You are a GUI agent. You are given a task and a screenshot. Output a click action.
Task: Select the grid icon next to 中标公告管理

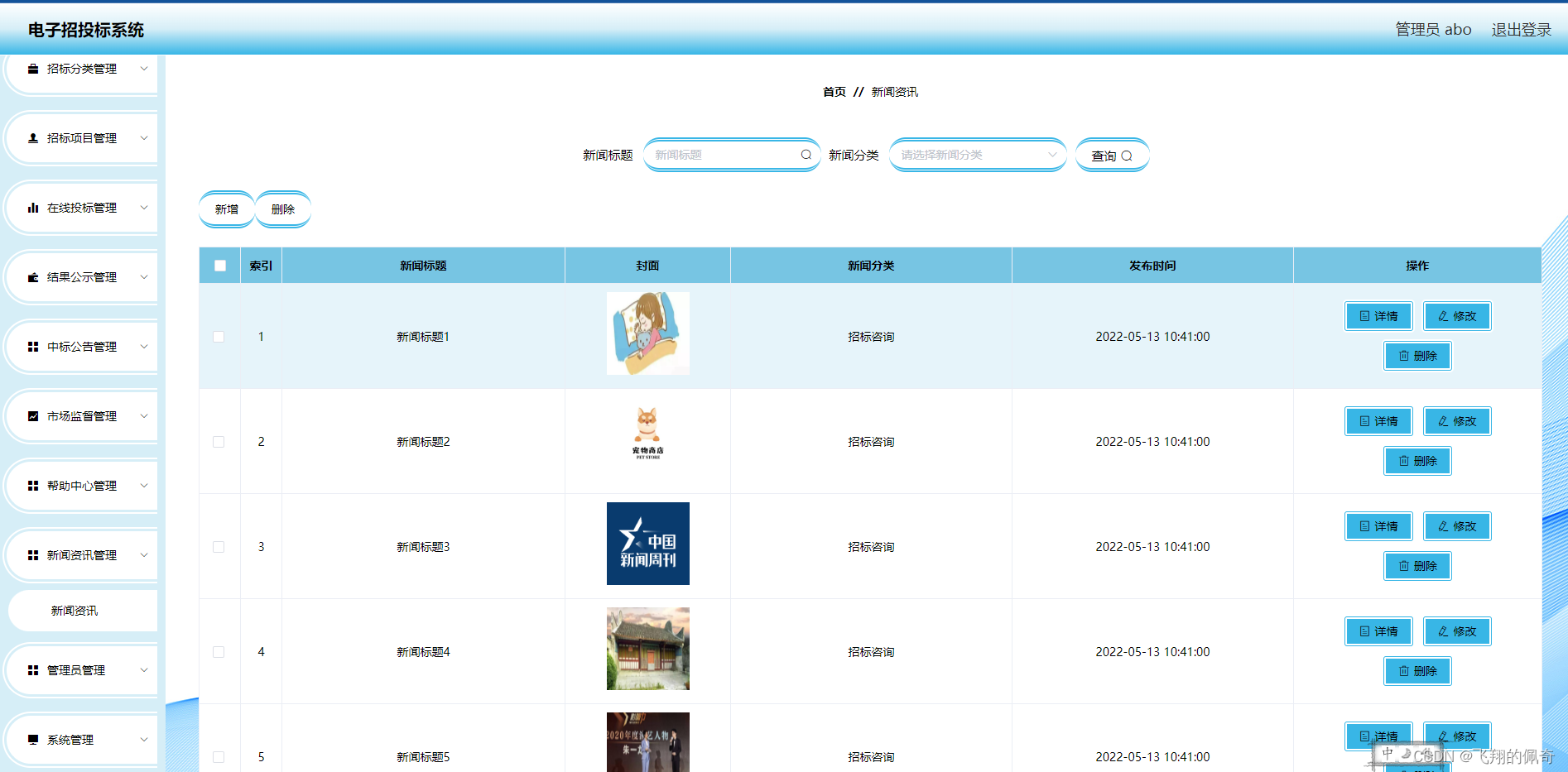tap(32, 347)
